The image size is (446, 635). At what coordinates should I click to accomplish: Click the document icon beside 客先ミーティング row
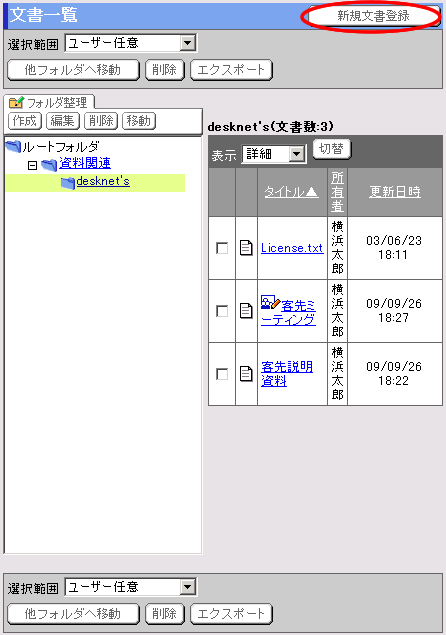(246, 311)
